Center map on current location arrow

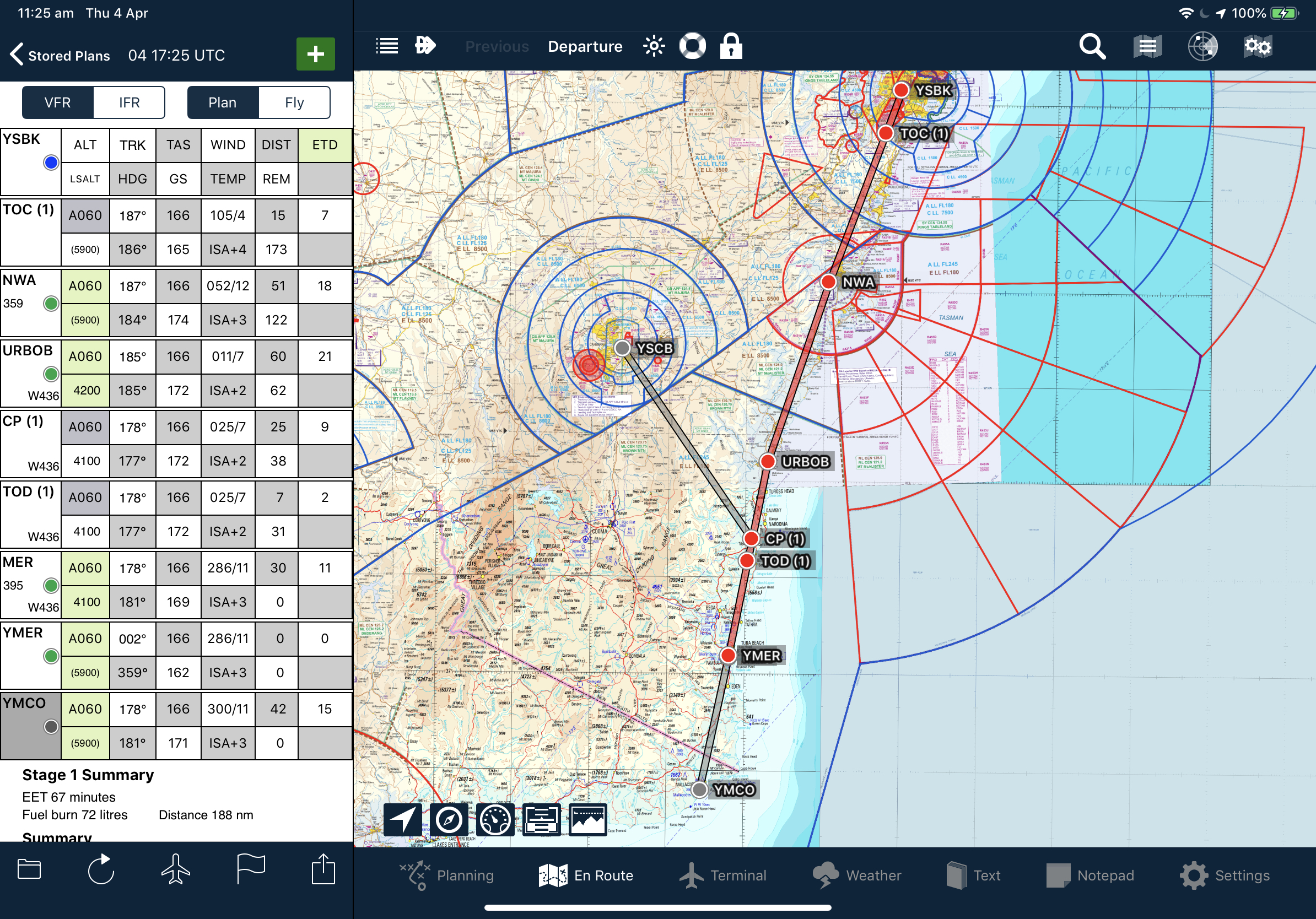coord(402,819)
